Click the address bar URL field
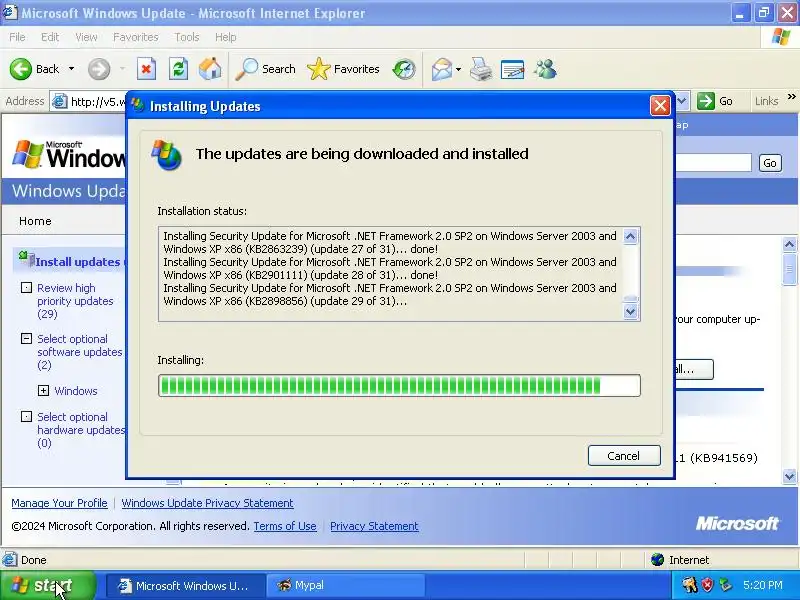This screenshot has height=600, width=800. (x=89, y=102)
